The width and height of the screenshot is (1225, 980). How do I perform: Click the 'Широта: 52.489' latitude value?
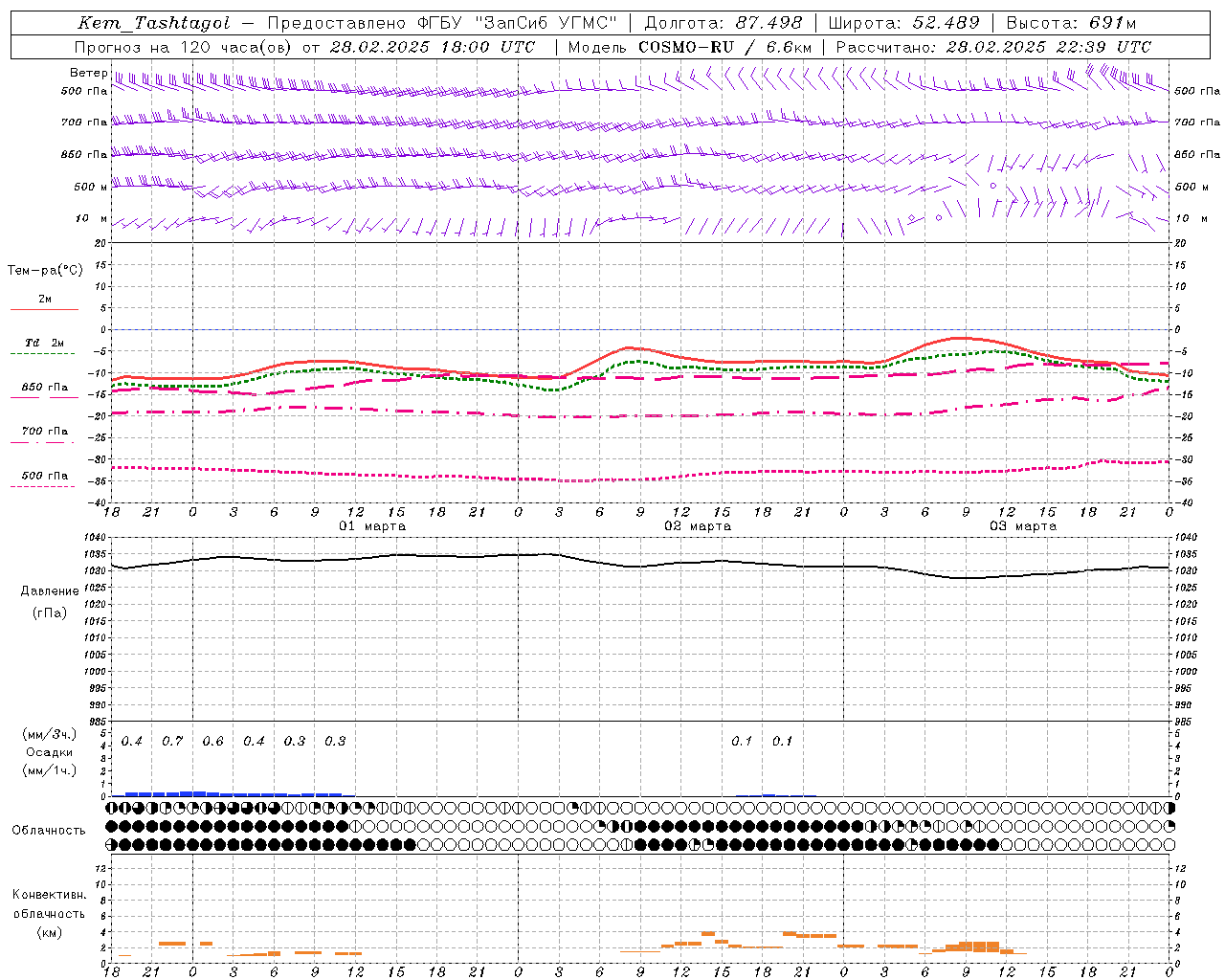tap(903, 23)
